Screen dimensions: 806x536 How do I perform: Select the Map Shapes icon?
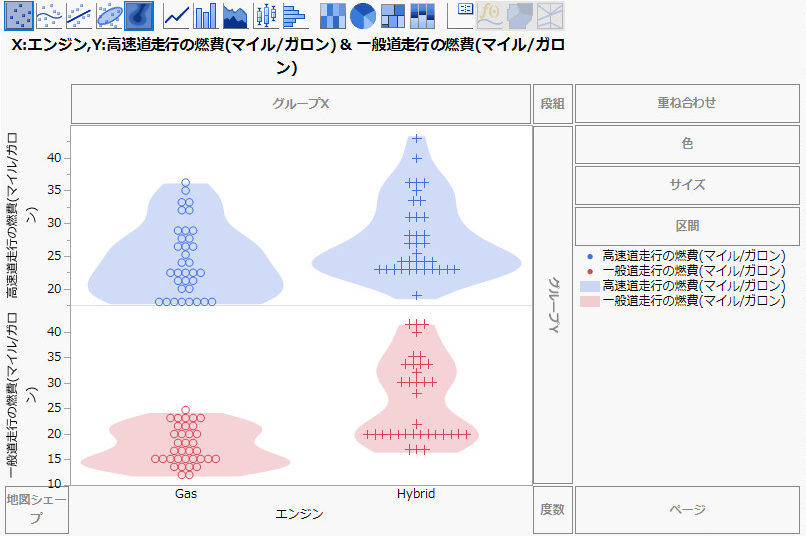click(520, 15)
